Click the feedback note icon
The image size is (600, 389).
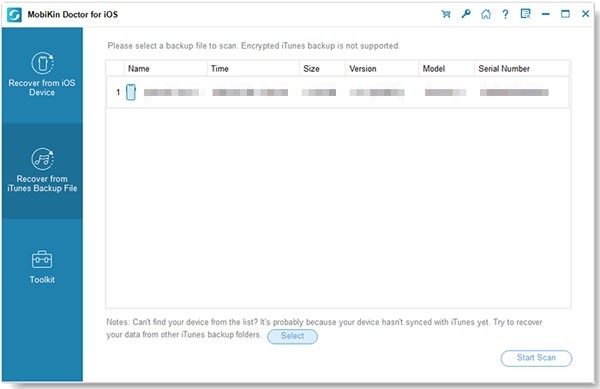click(x=525, y=14)
